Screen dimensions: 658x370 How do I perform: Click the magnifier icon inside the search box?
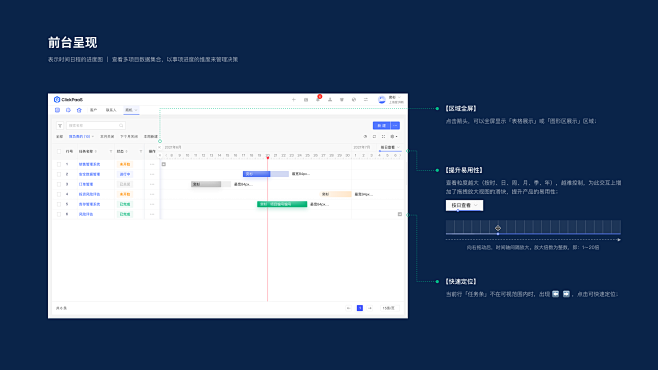[x=121, y=125]
